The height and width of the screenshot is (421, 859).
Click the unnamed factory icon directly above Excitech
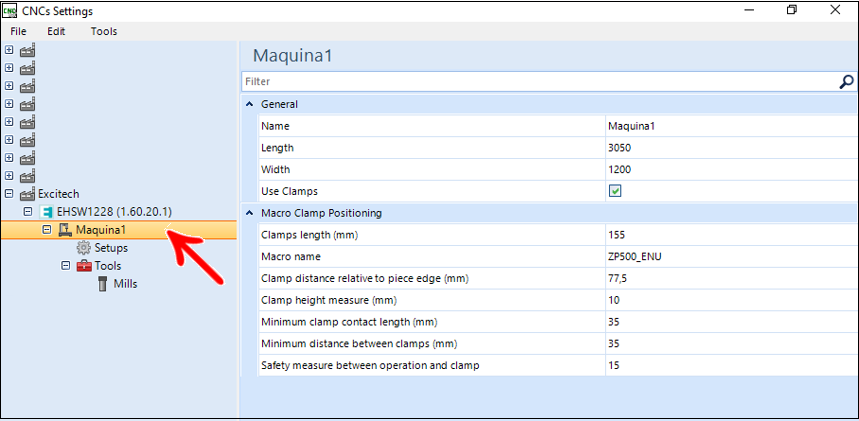27,176
